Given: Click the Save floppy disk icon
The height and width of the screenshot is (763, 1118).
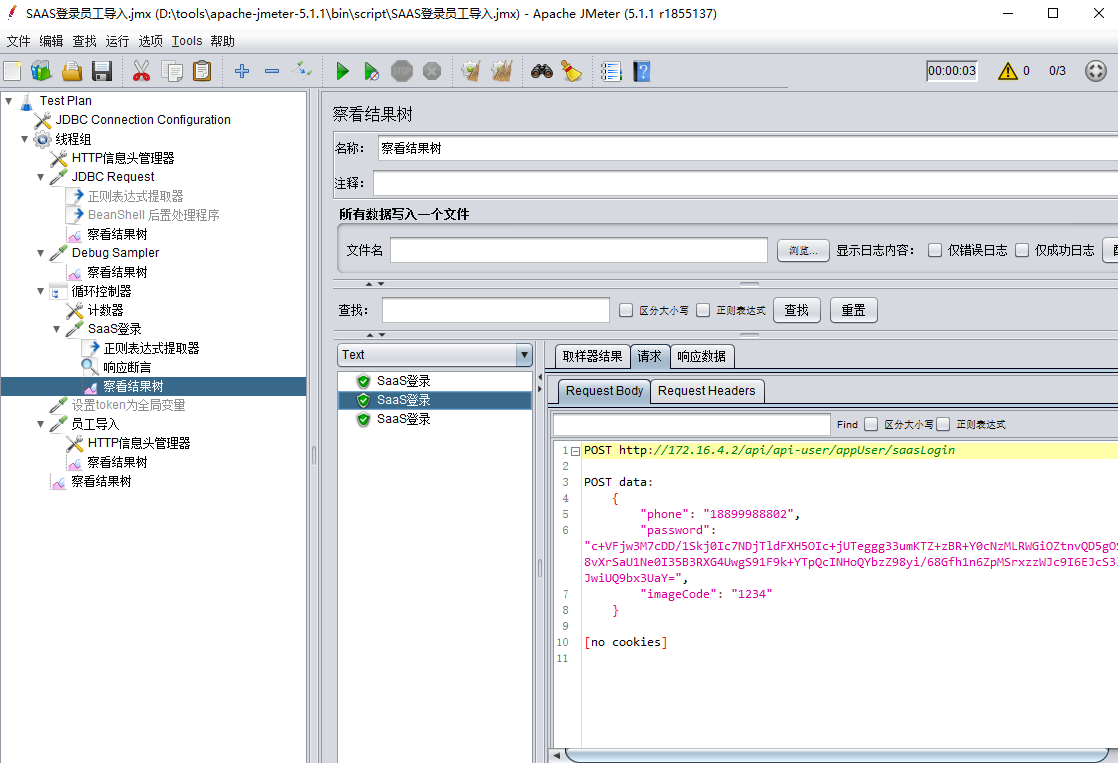Looking at the screenshot, I should pos(102,71).
